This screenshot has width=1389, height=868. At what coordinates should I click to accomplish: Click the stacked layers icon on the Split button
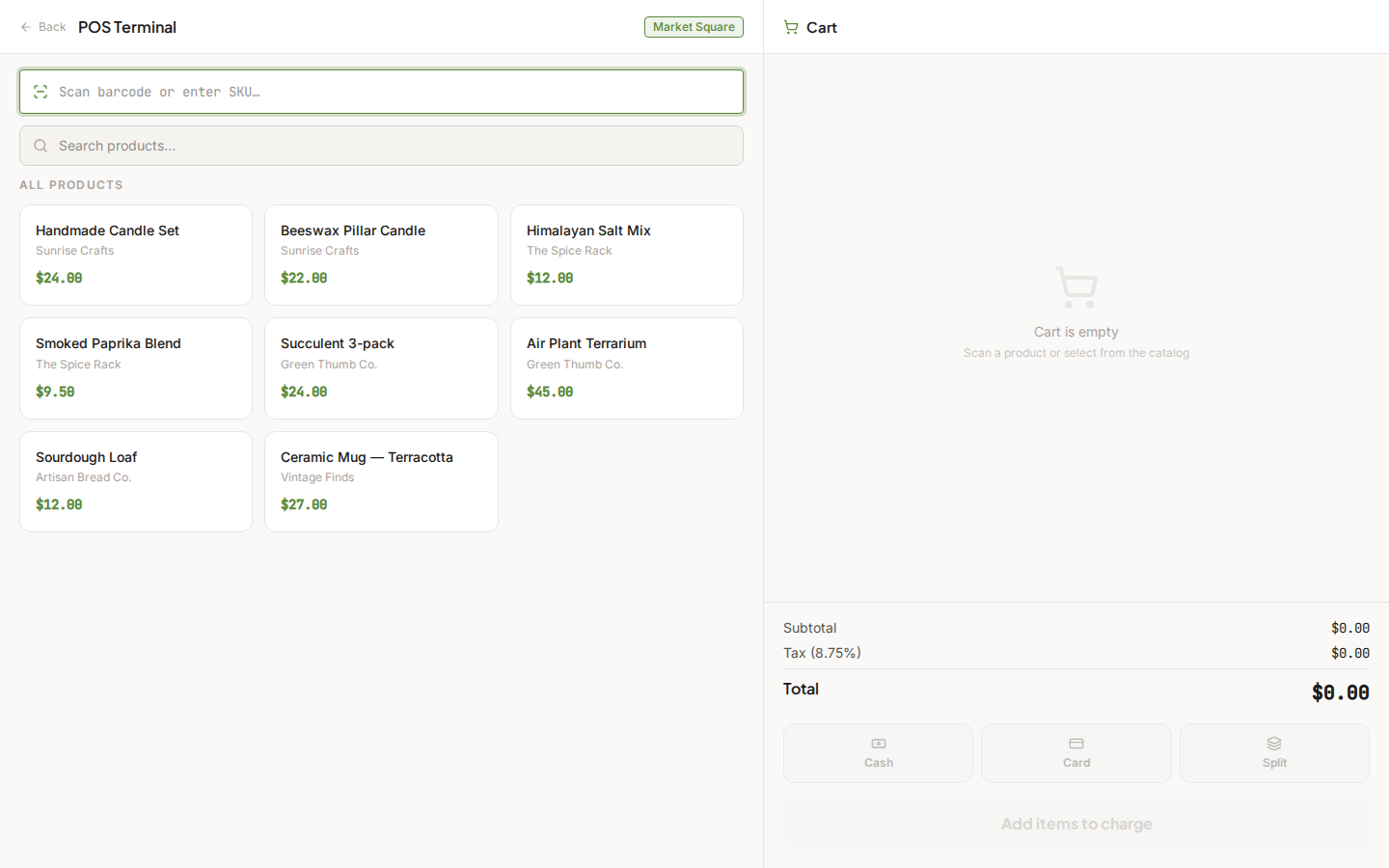1274,744
